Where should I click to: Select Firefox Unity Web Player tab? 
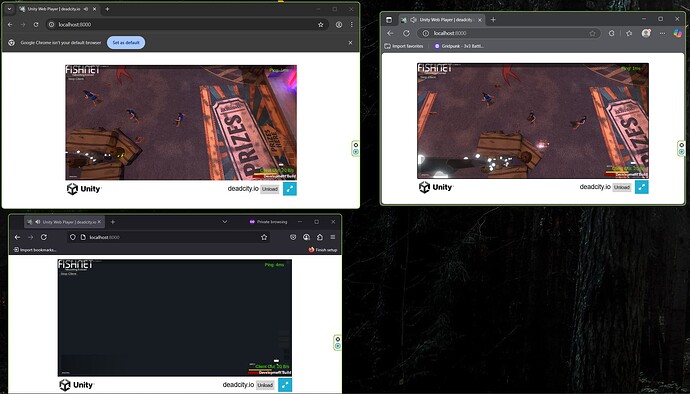point(65,222)
